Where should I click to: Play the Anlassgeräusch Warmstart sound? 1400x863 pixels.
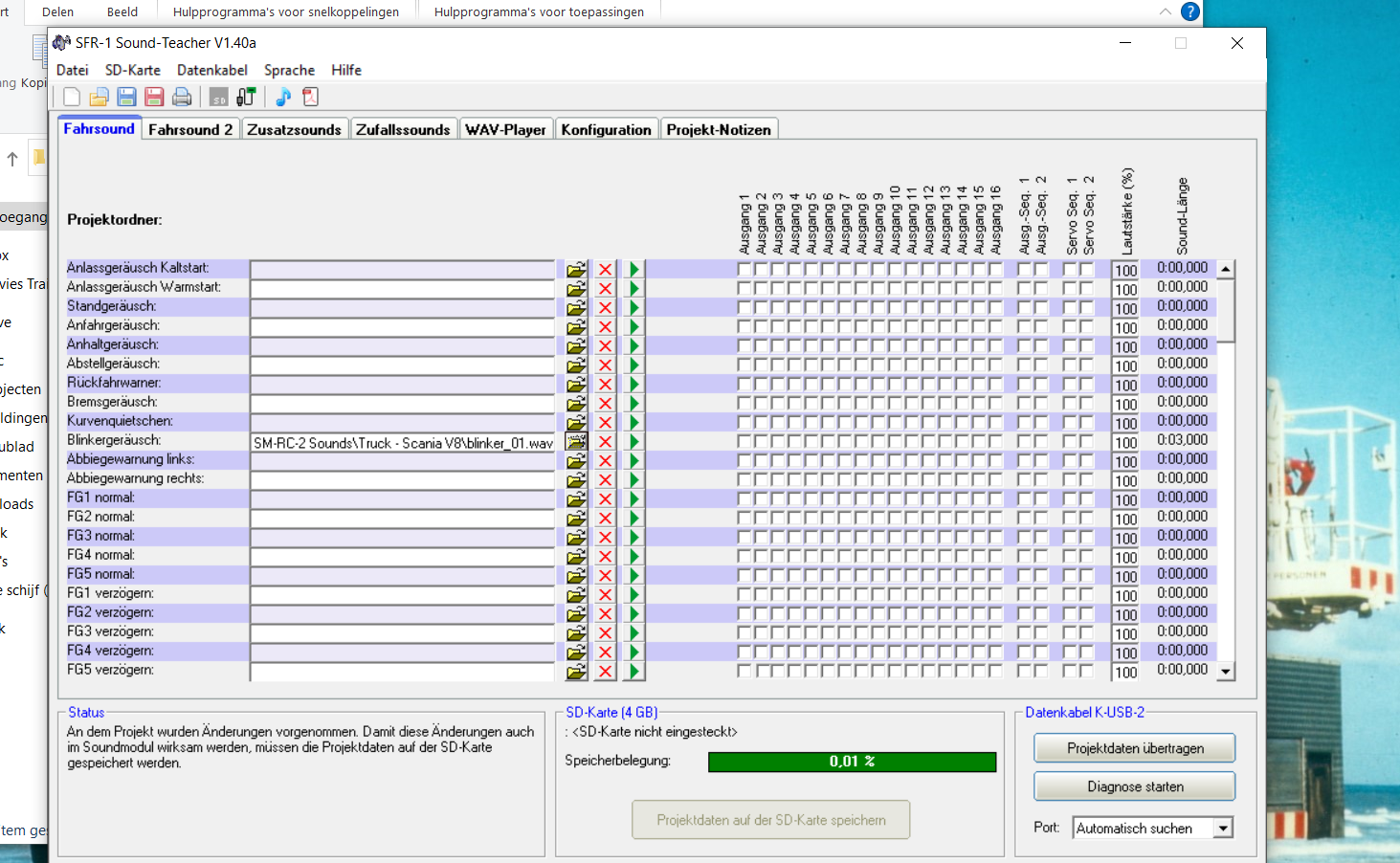tap(633, 289)
